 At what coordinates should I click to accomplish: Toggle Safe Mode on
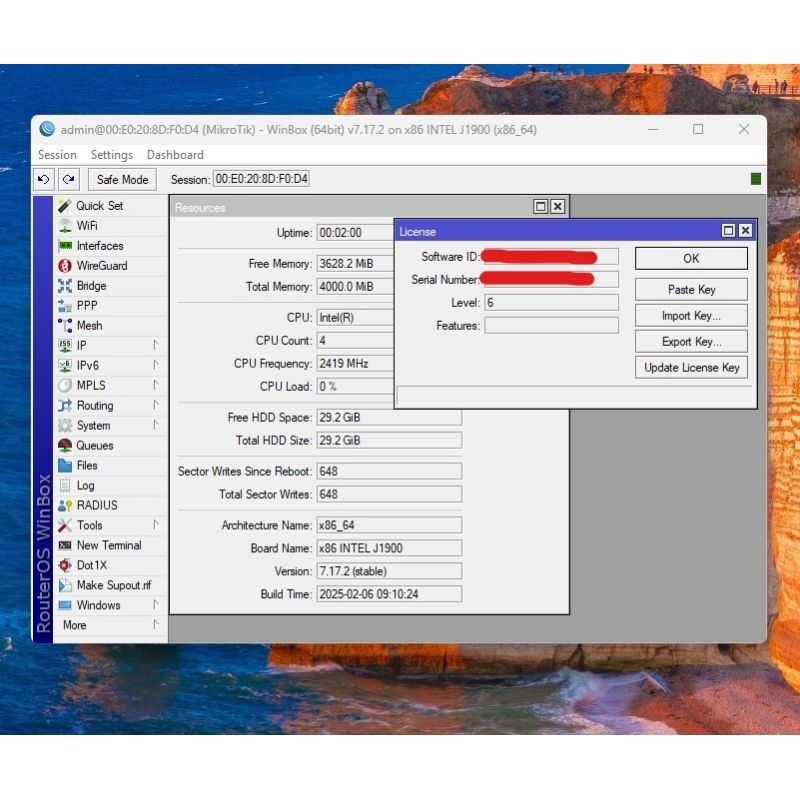click(x=122, y=179)
